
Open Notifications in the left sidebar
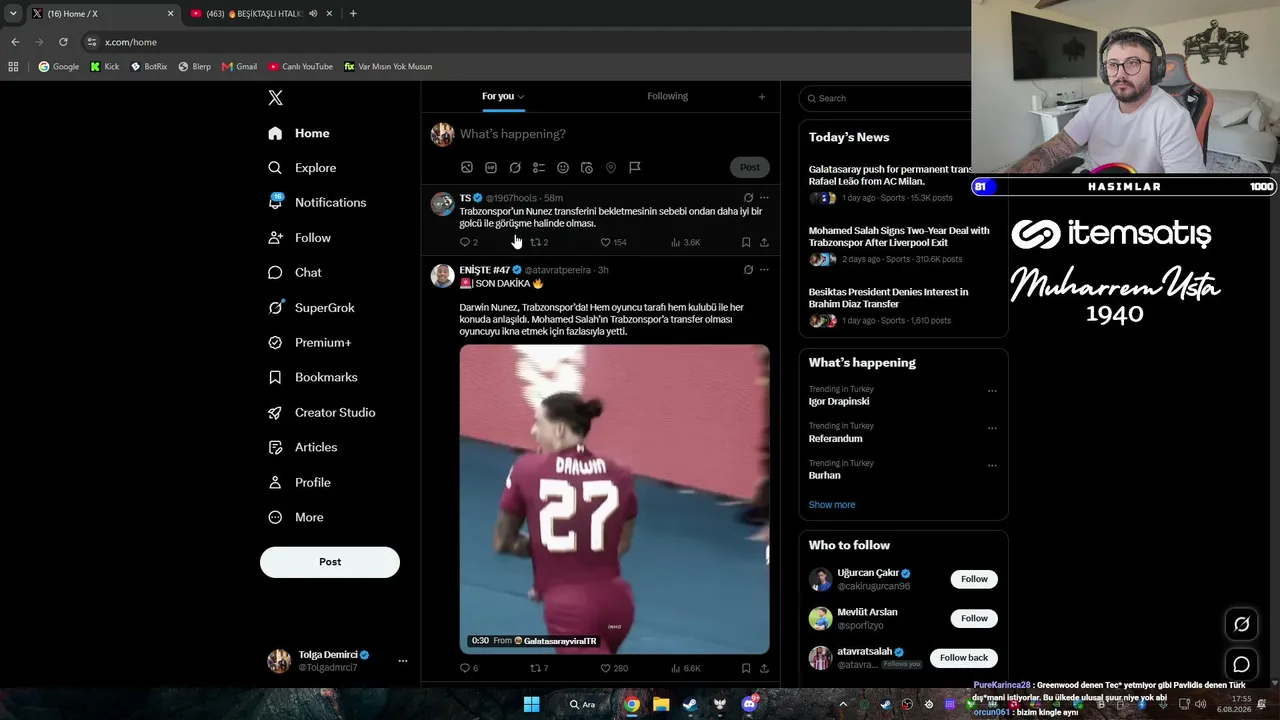(x=317, y=202)
